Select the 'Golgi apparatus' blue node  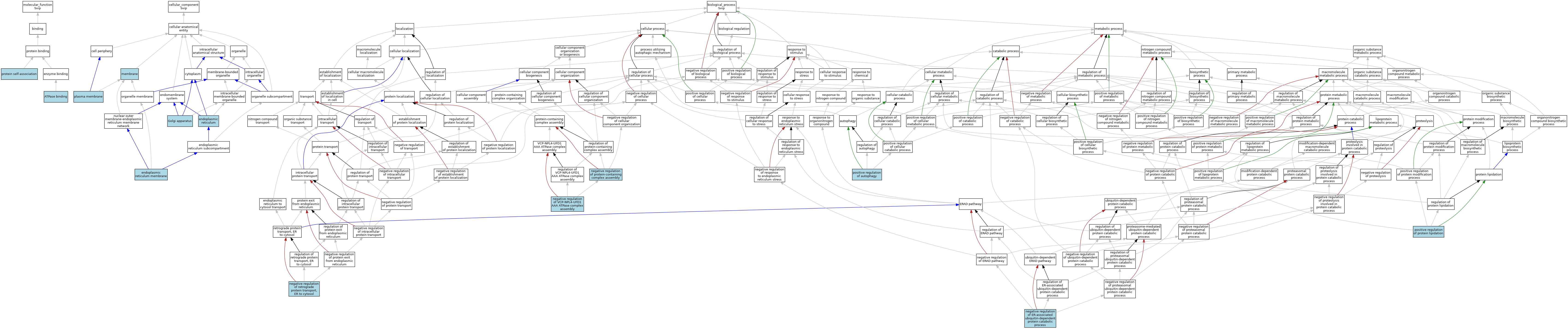point(180,121)
